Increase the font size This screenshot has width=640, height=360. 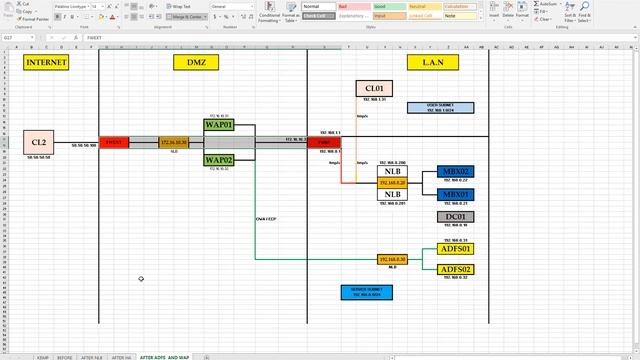(109, 7)
